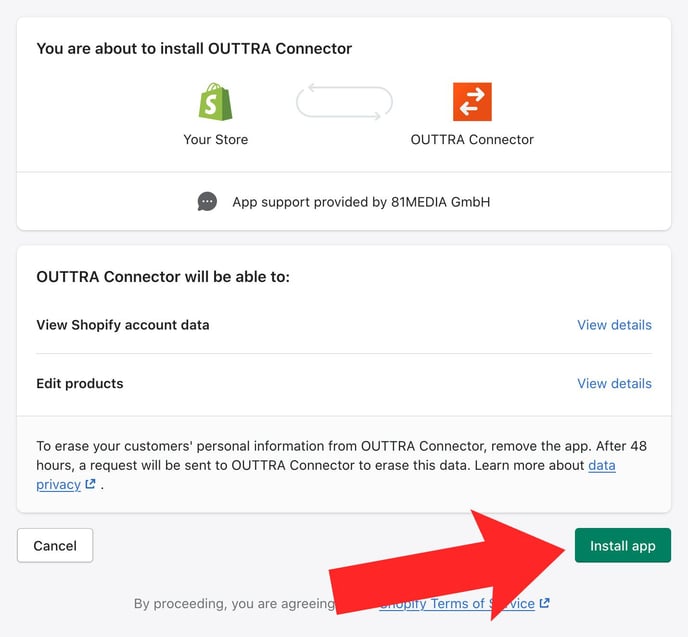This screenshot has width=688, height=637.
Task: Click the install OUTTRA Connector heading
Action: 194,48
